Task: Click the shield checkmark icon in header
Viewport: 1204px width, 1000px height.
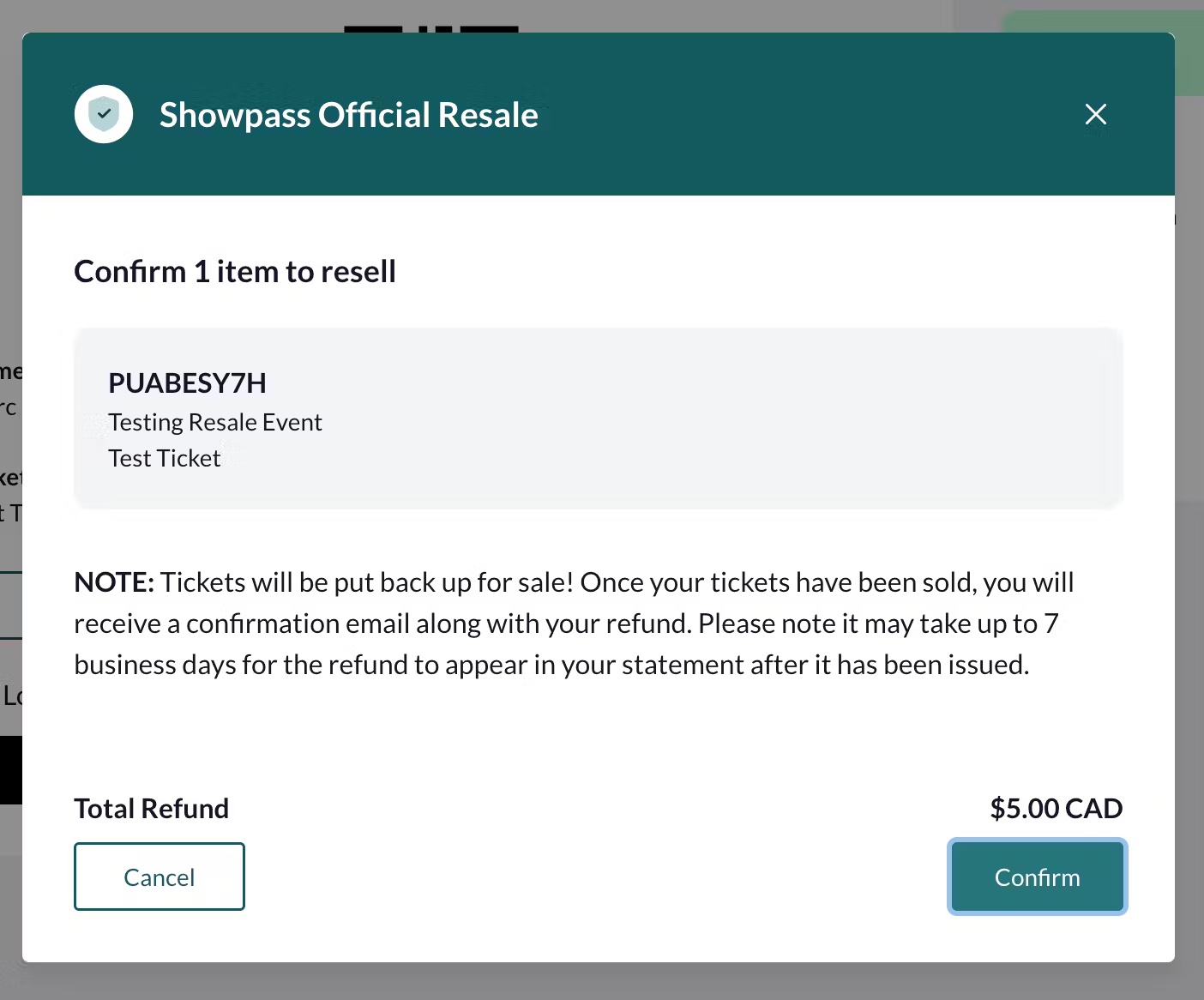Action: click(104, 114)
